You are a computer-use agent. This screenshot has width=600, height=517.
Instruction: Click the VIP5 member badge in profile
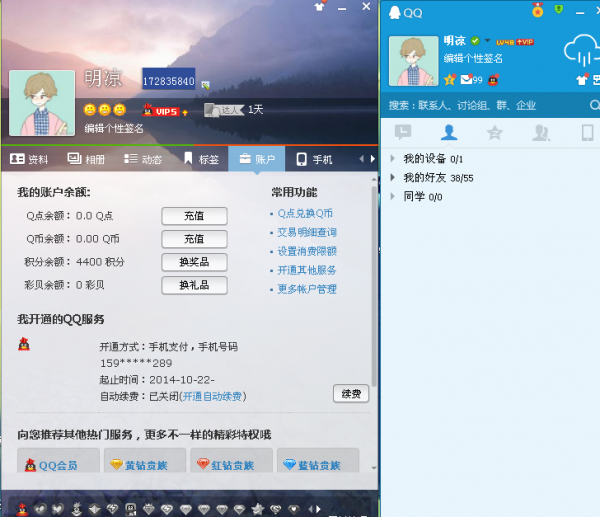coord(165,111)
